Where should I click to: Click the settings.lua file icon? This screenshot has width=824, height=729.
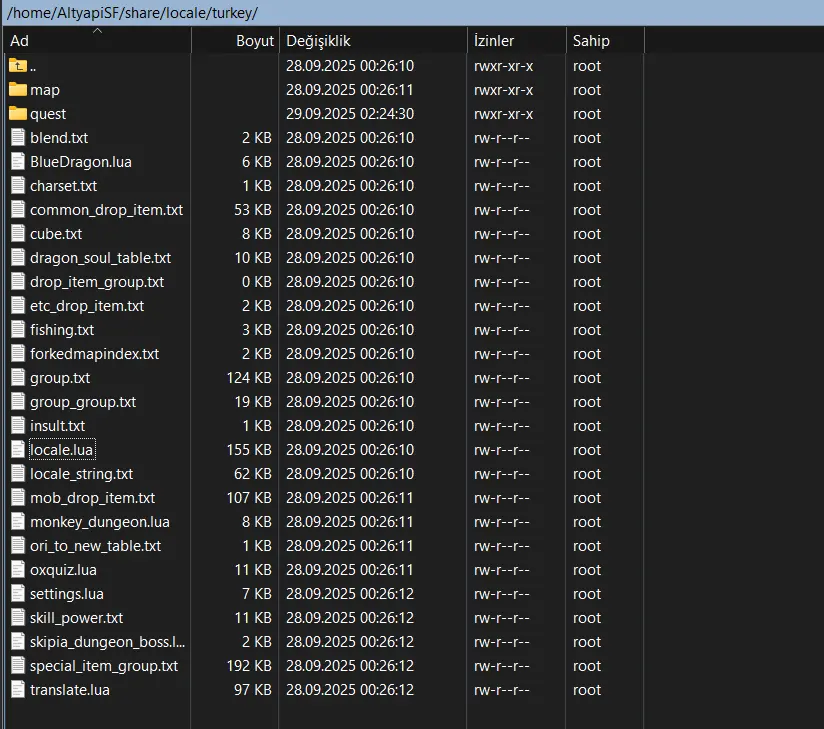click(18, 594)
